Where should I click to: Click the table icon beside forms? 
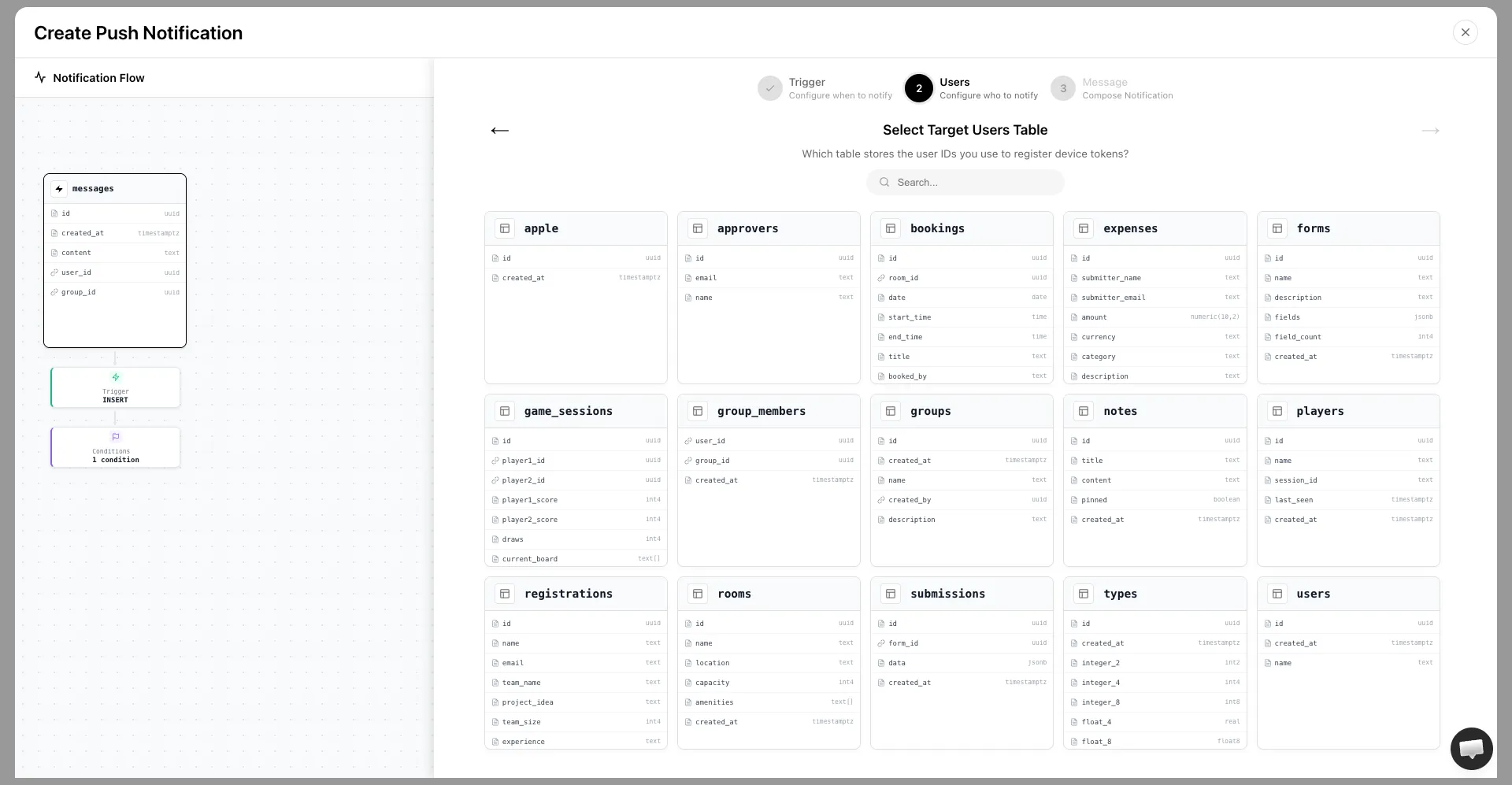tap(1277, 228)
